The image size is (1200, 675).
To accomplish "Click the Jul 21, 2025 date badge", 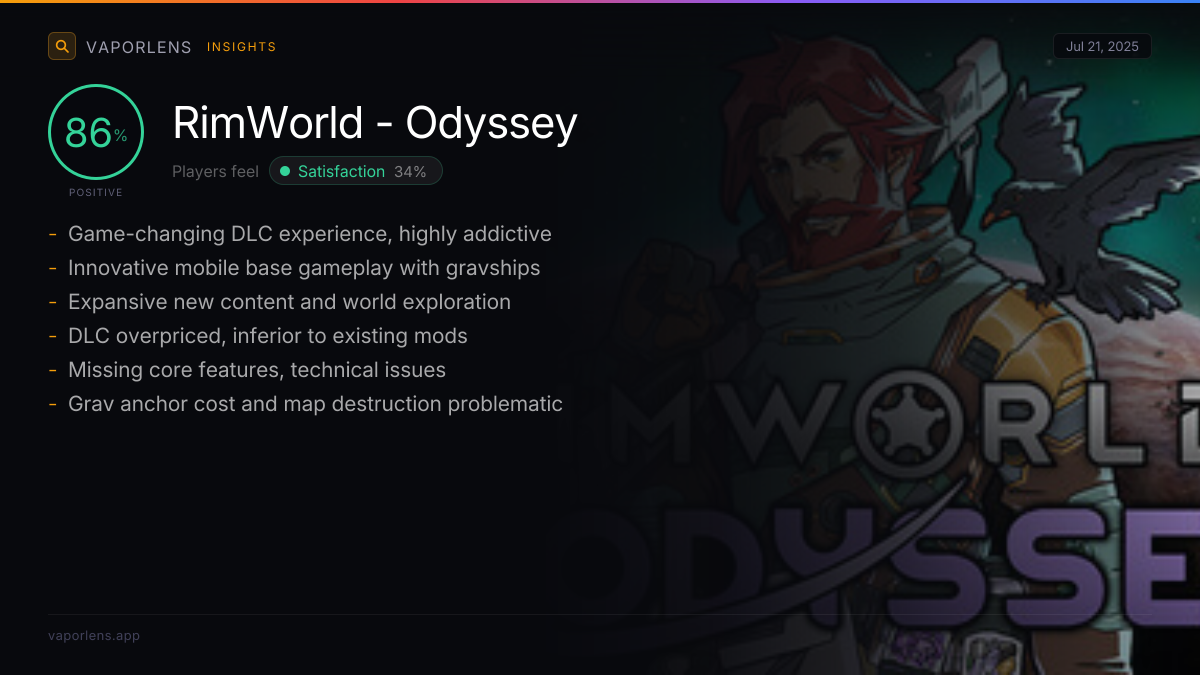I will (1102, 46).
